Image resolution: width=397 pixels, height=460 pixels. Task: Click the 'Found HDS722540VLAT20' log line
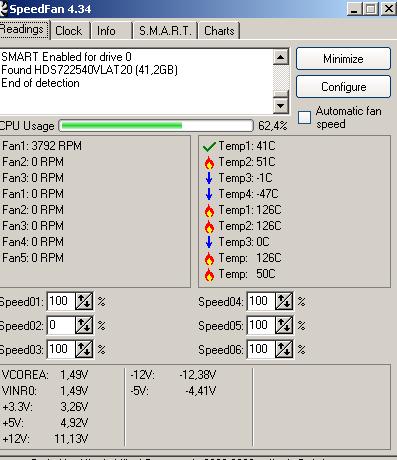point(89,70)
